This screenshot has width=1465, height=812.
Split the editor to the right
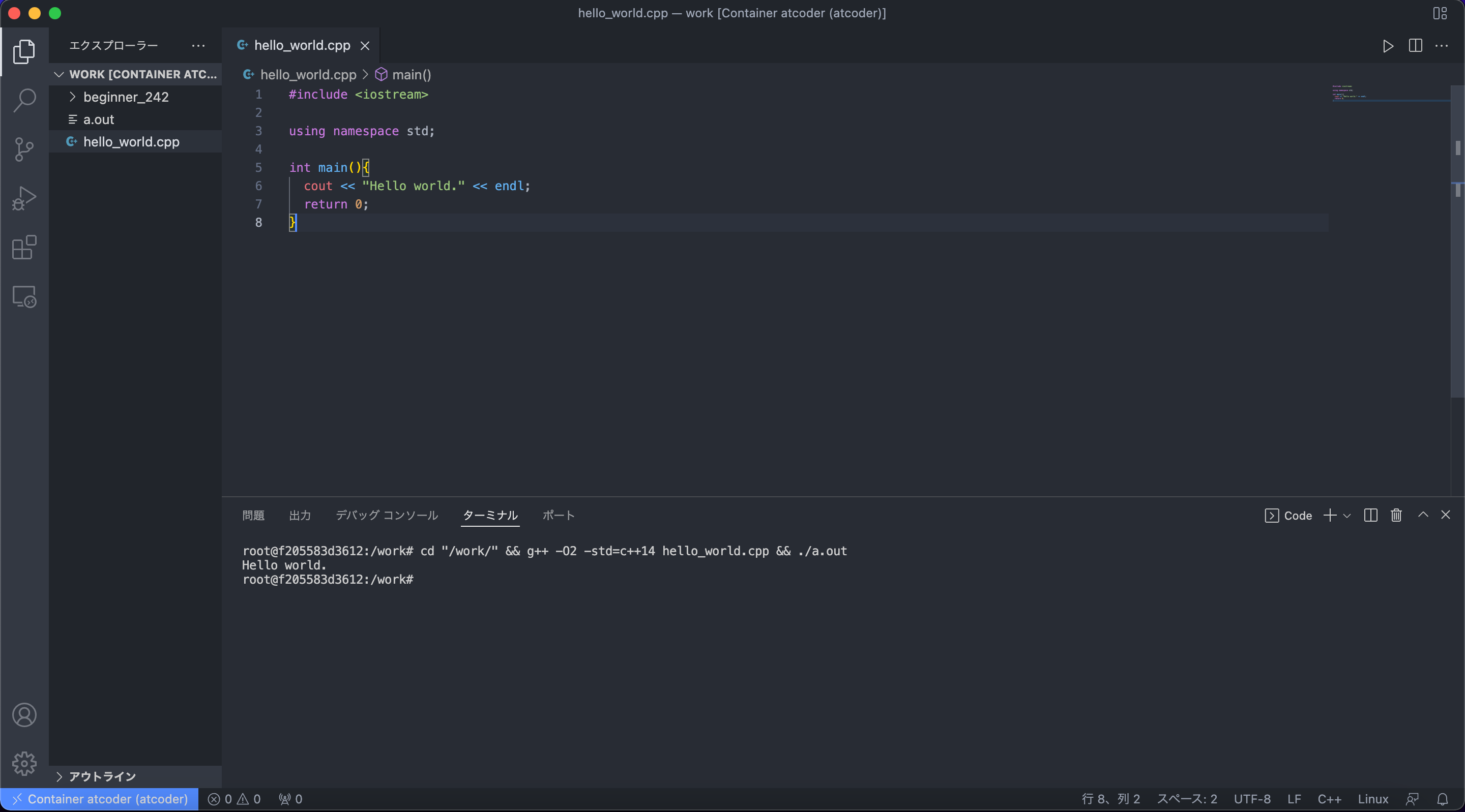(x=1415, y=46)
